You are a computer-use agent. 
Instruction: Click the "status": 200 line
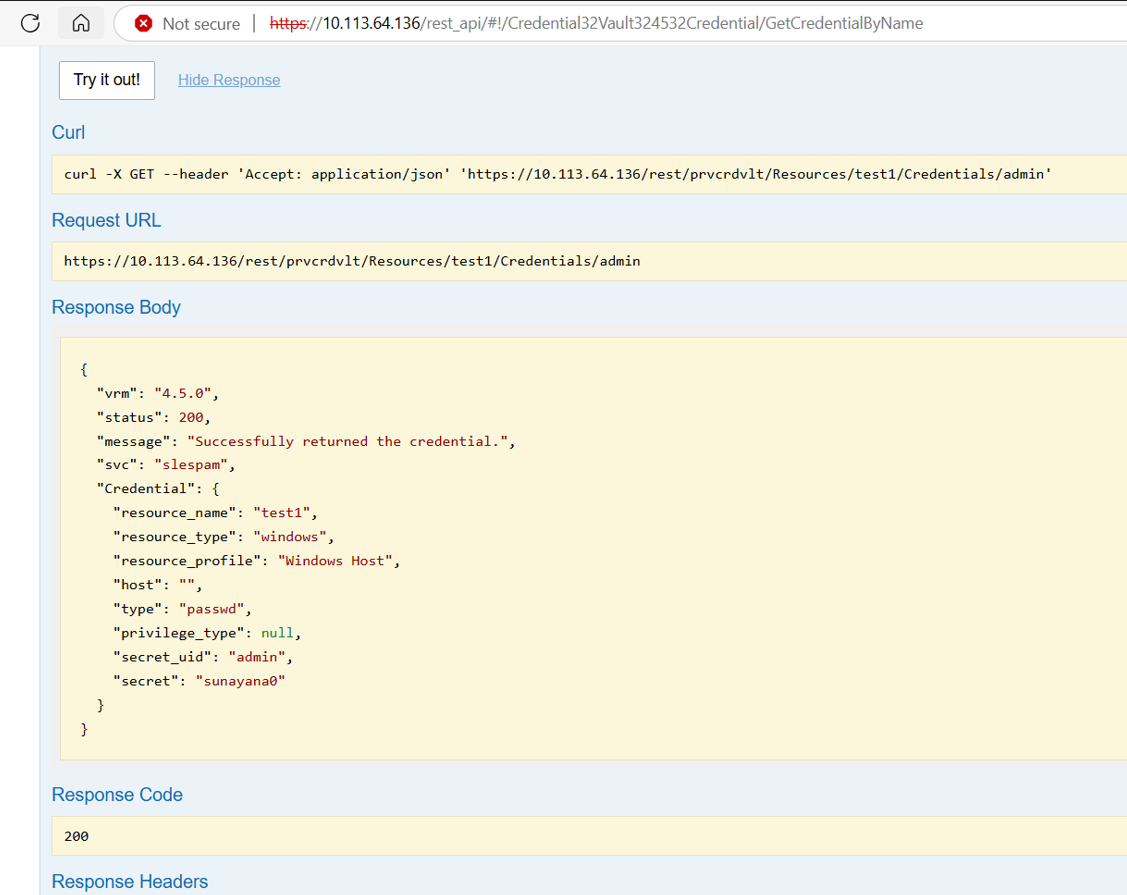pos(153,417)
